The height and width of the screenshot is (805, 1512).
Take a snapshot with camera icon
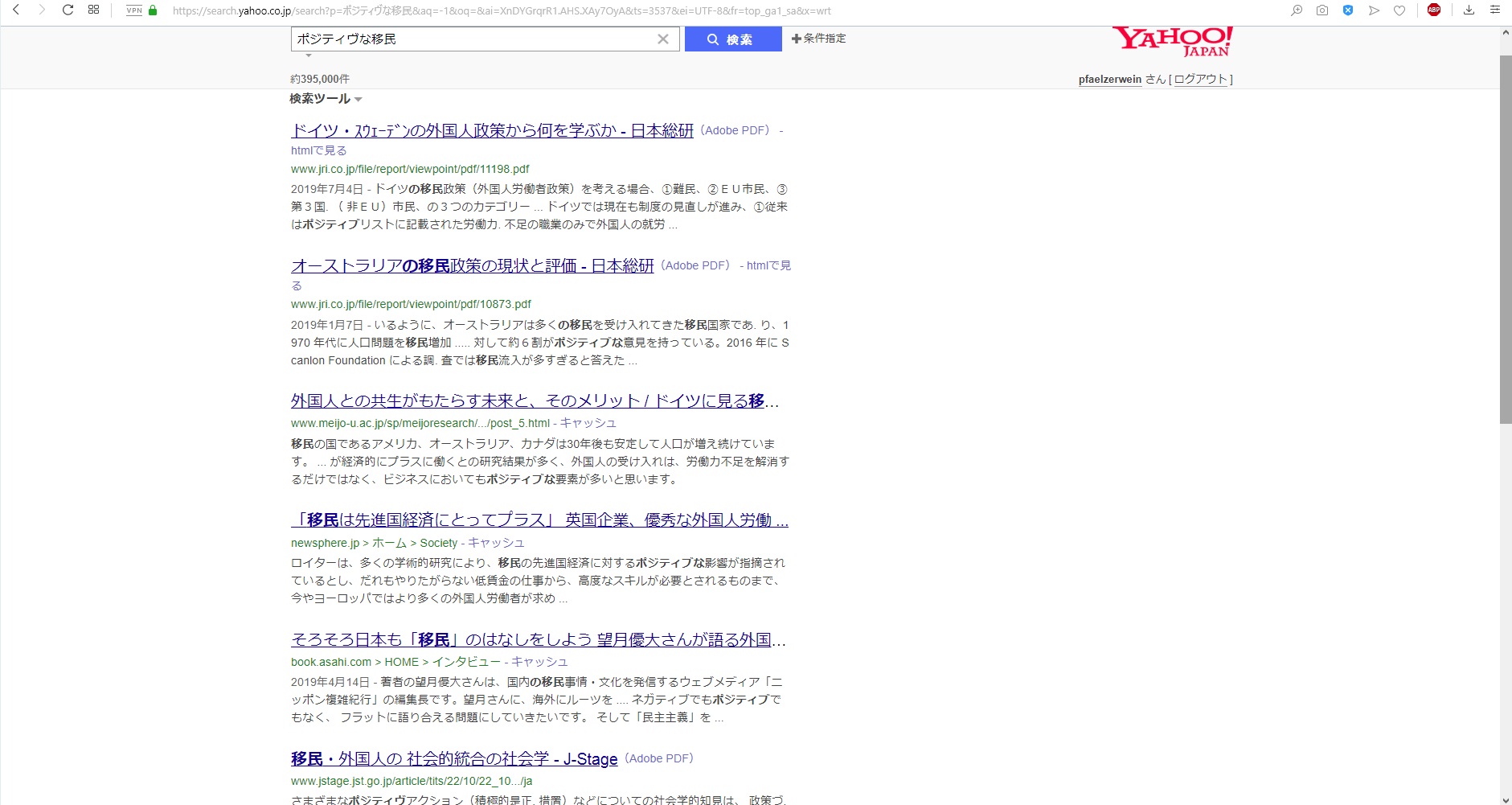tap(1322, 10)
